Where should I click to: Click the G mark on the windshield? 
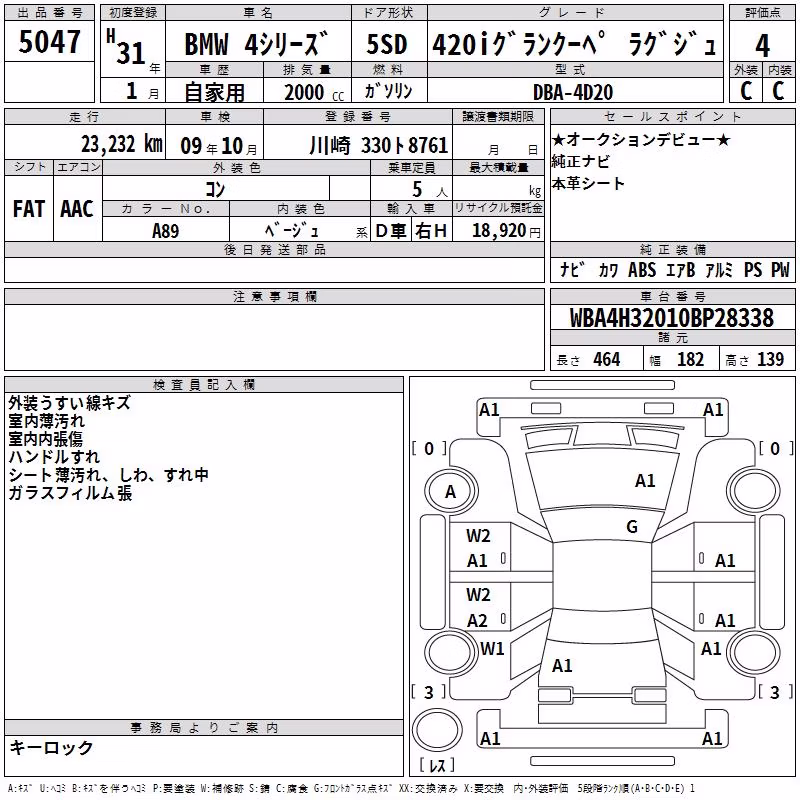[x=632, y=526]
